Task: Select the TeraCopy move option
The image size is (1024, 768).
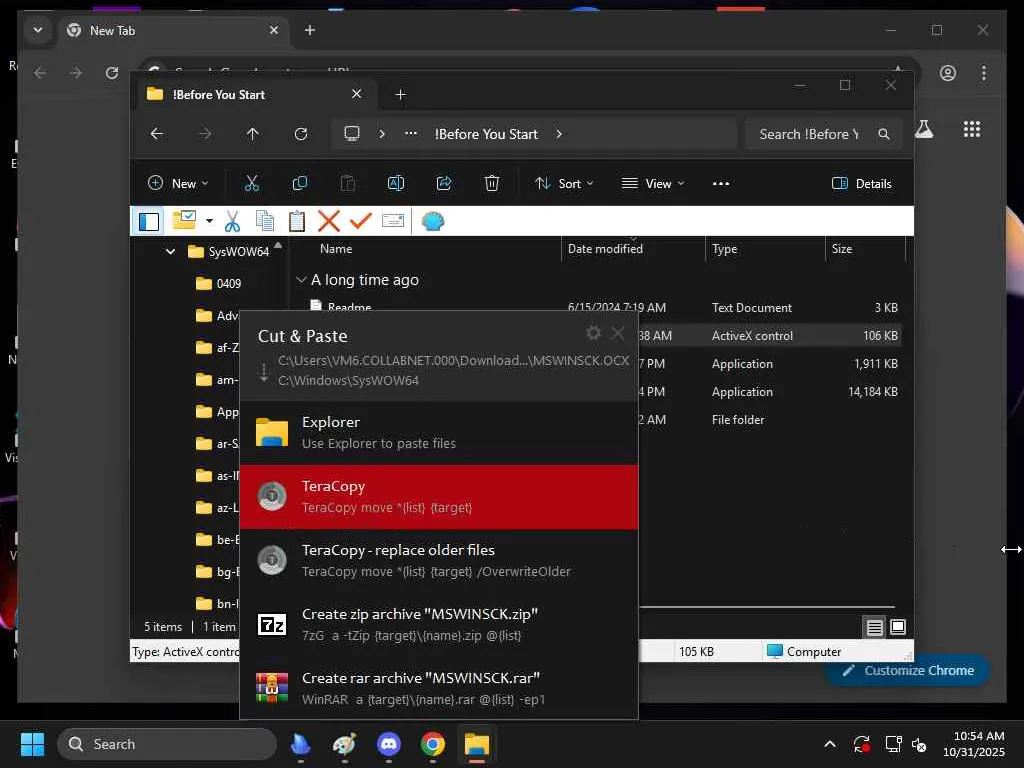Action: (439, 496)
